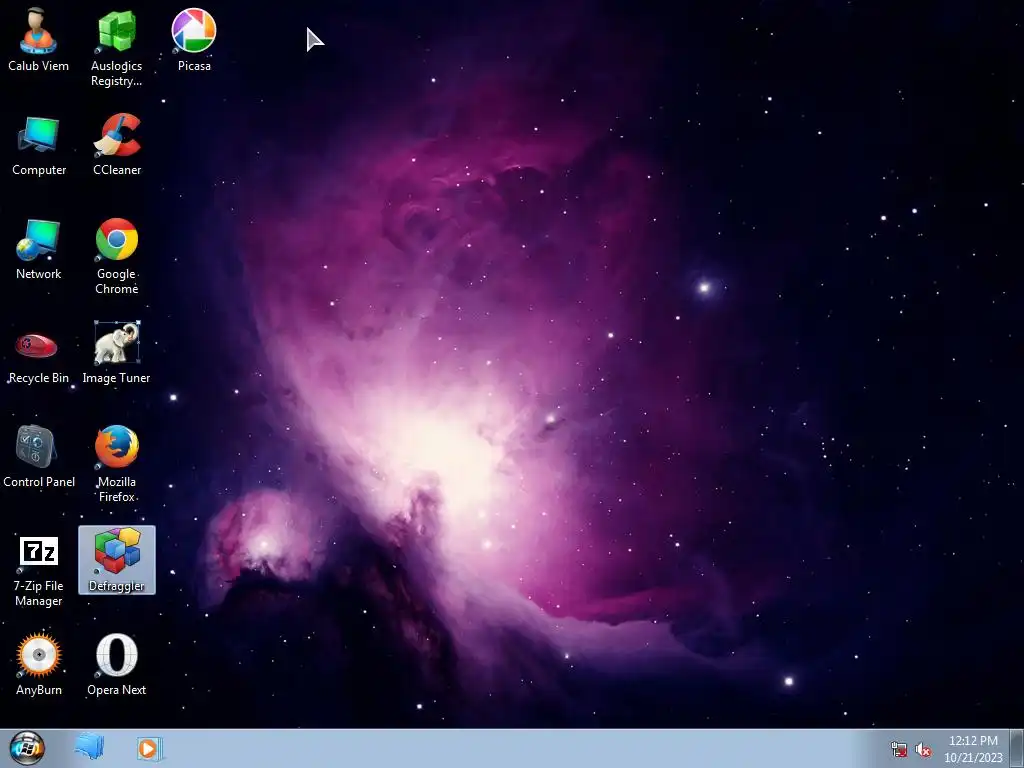This screenshot has width=1024, height=768.
Task: Open the Windows Start orb
Action: [x=27, y=748]
